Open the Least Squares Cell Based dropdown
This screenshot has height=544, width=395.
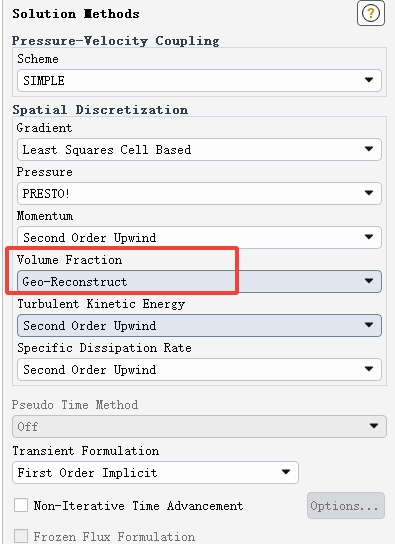coord(199,150)
